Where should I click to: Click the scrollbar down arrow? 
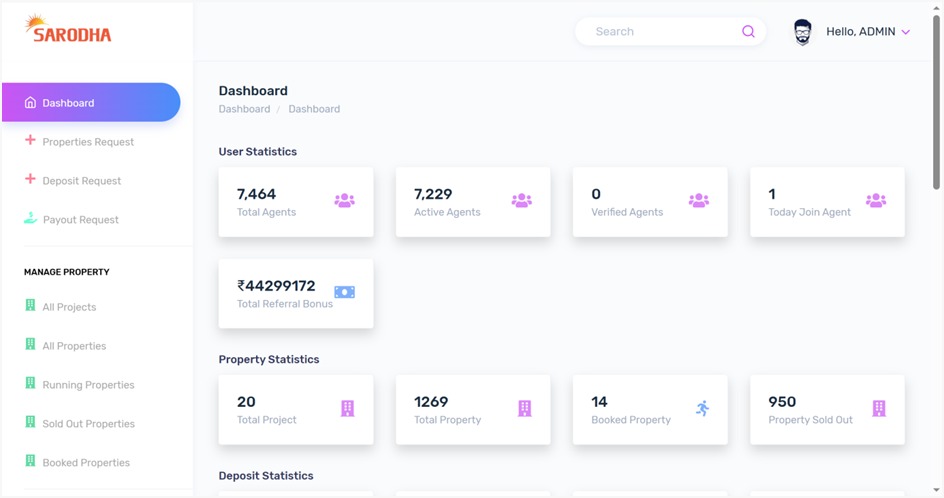coord(936,490)
